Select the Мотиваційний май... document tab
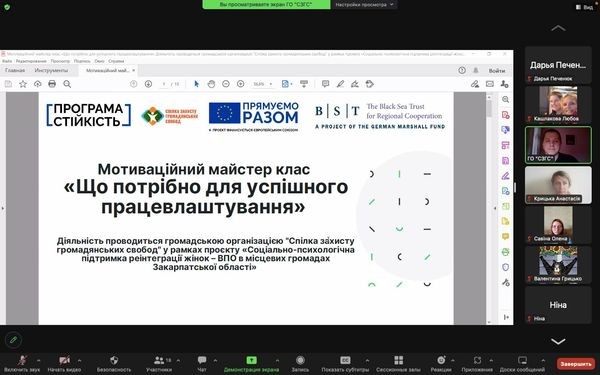This screenshot has width=600, height=375. tap(108, 70)
